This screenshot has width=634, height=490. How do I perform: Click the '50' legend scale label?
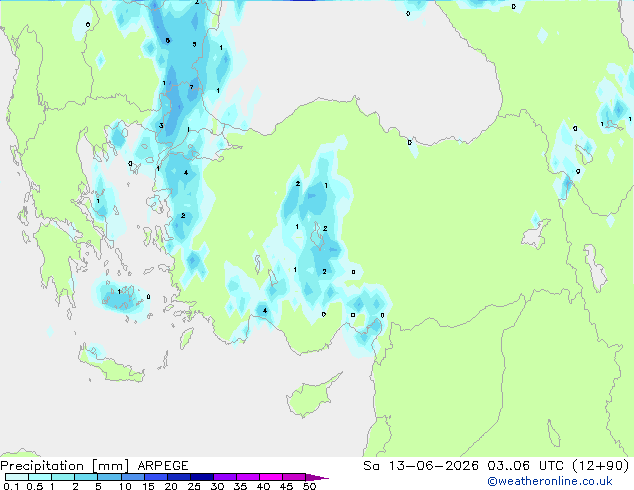click(309, 486)
